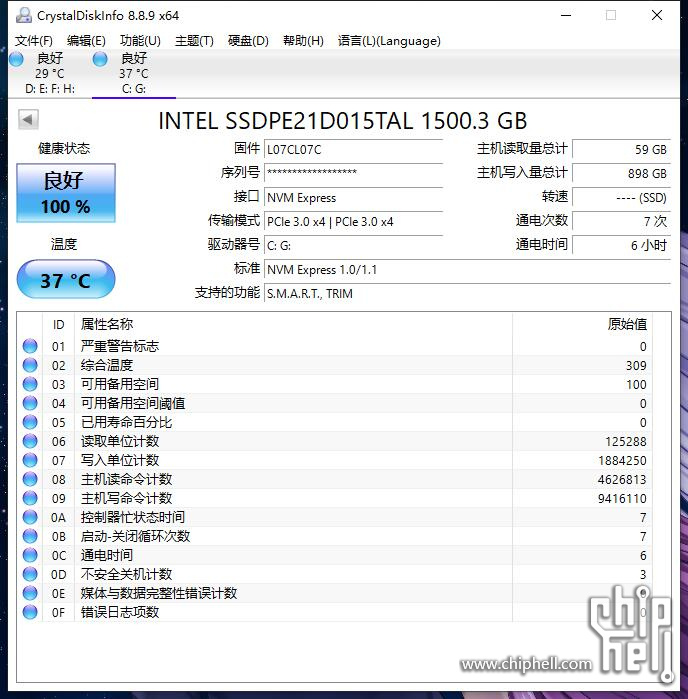Screen dimensions: 688x699
Task: Click the masked serial number field
Action: coord(353,173)
